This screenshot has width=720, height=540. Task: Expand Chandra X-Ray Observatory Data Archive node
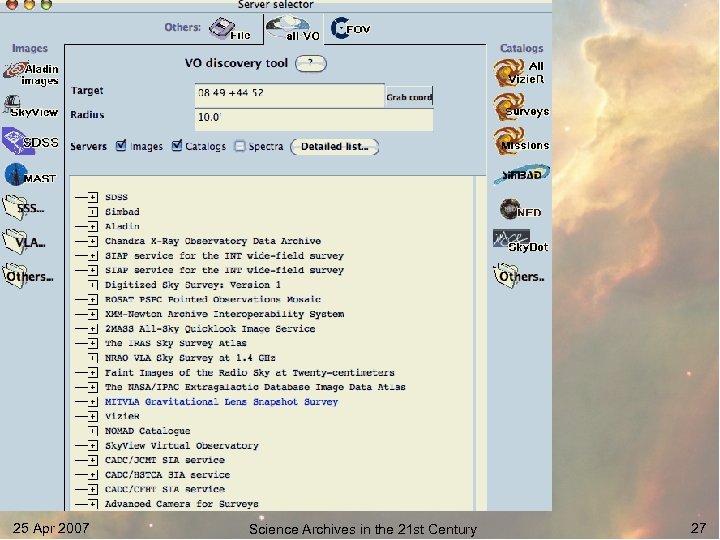click(93, 242)
